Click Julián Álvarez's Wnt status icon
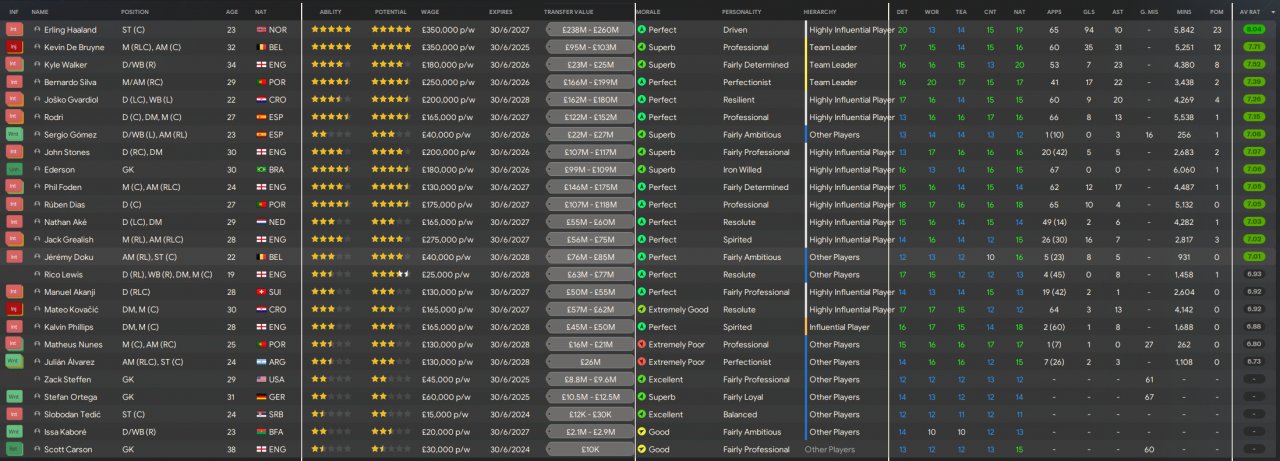1280x461 pixels. (14, 361)
